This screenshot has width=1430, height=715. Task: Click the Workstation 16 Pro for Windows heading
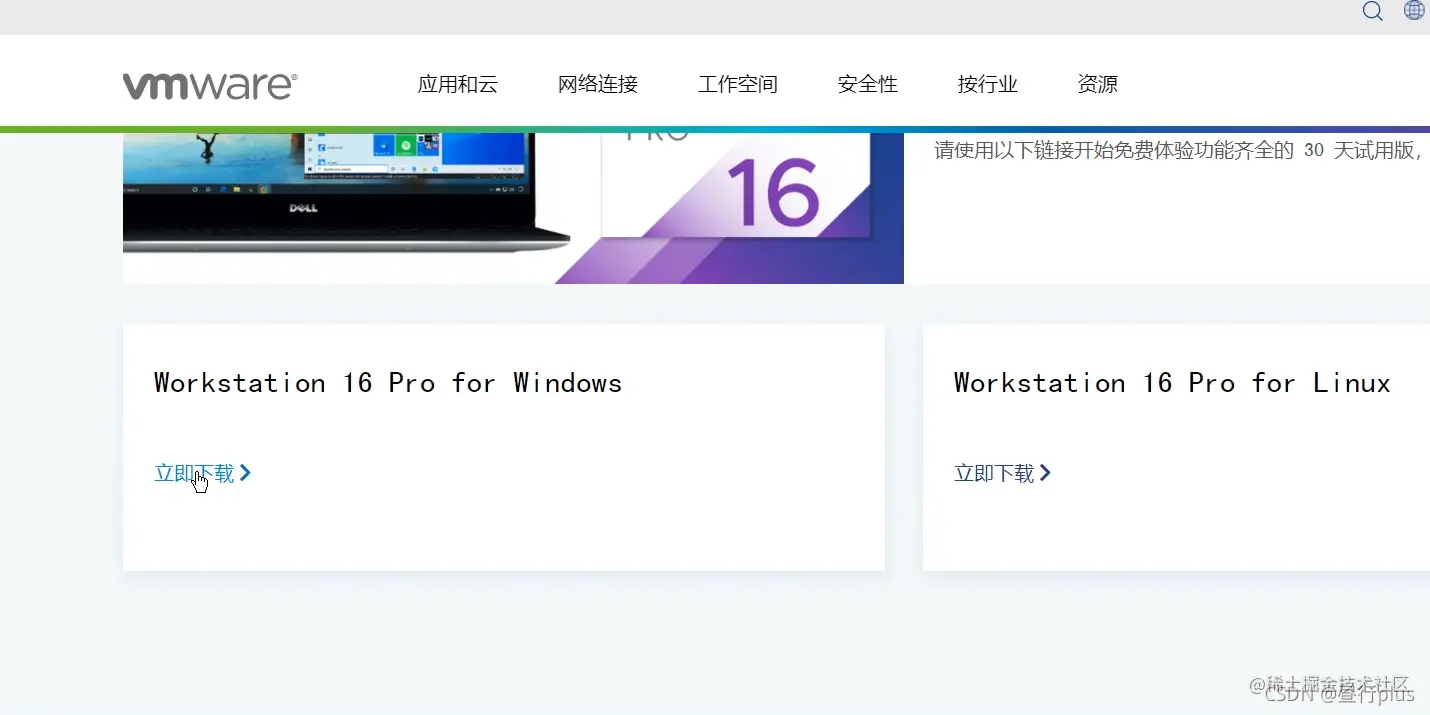pyautogui.click(x=387, y=382)
